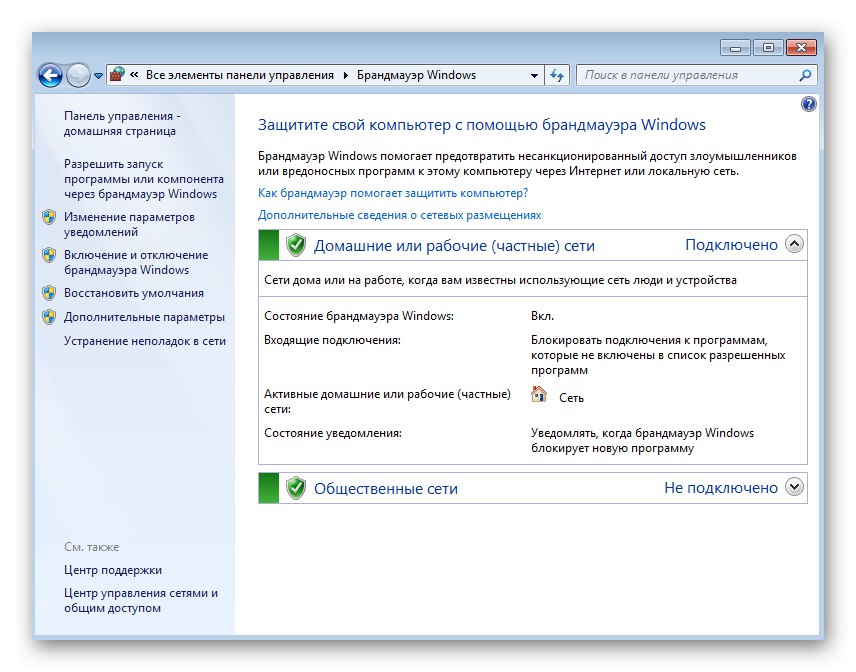Screen dimensions: 856x672
Task: Expand the public networks section chevron
Action: point(794,486)
